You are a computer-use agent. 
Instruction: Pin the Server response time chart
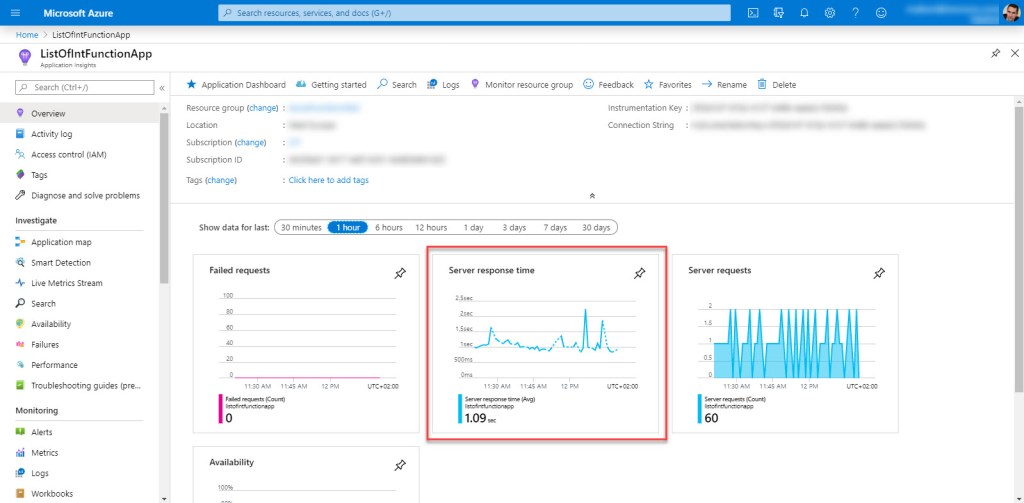coord(640,273)
